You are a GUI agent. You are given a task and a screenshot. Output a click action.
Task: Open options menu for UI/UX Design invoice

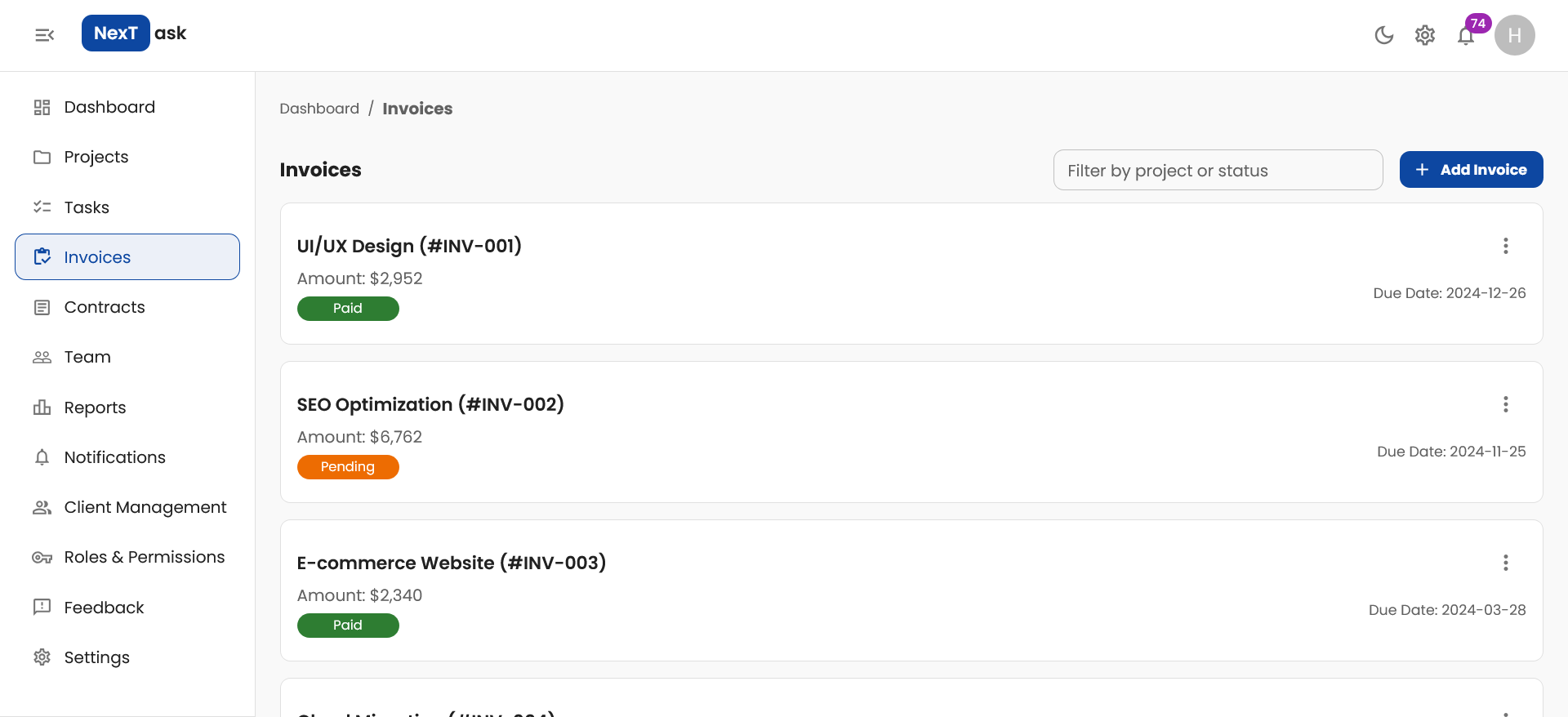[1506, 246]
